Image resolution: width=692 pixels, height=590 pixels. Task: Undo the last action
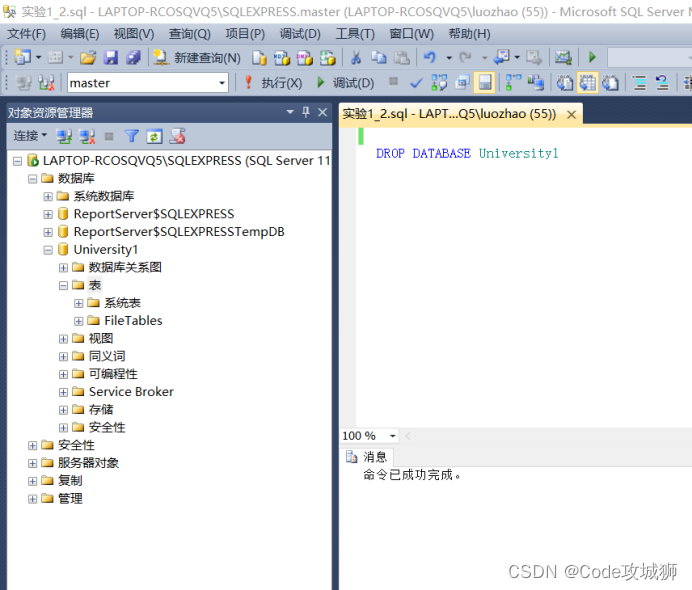pyautogui.click(x=429, y=57)
